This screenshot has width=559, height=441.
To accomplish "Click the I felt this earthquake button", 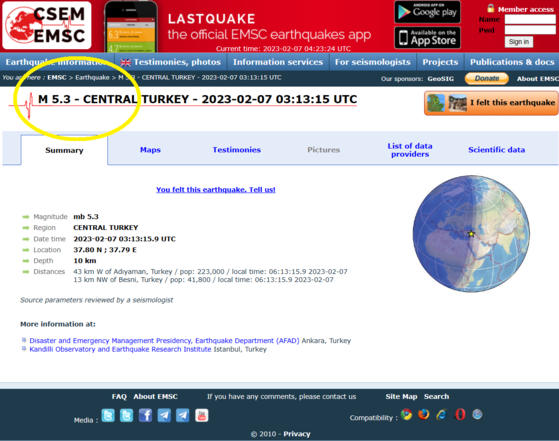I will tap(491, 103).
